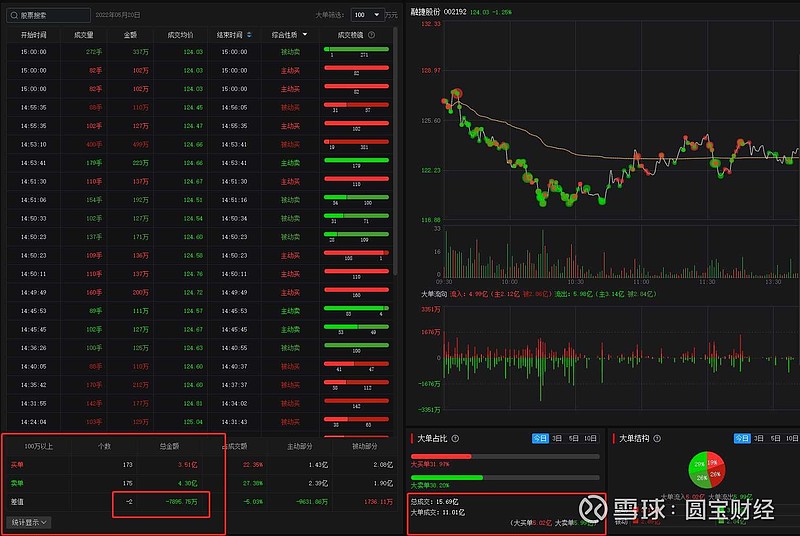Click the 总成交: 15.69亿 text
This screenshot has width=800, height=536.
coord(434,502)
